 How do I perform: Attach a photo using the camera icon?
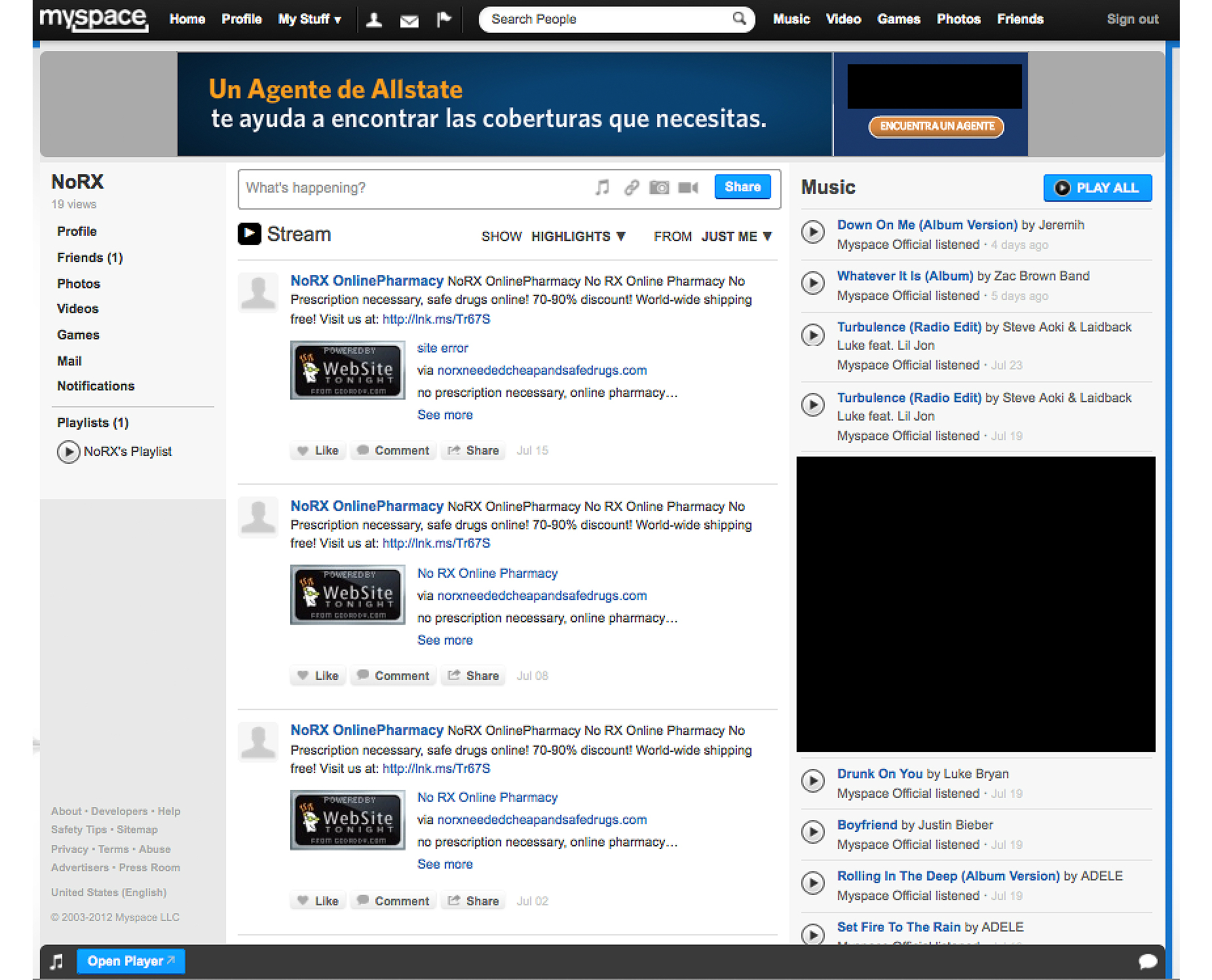click(x=659, y=188)
